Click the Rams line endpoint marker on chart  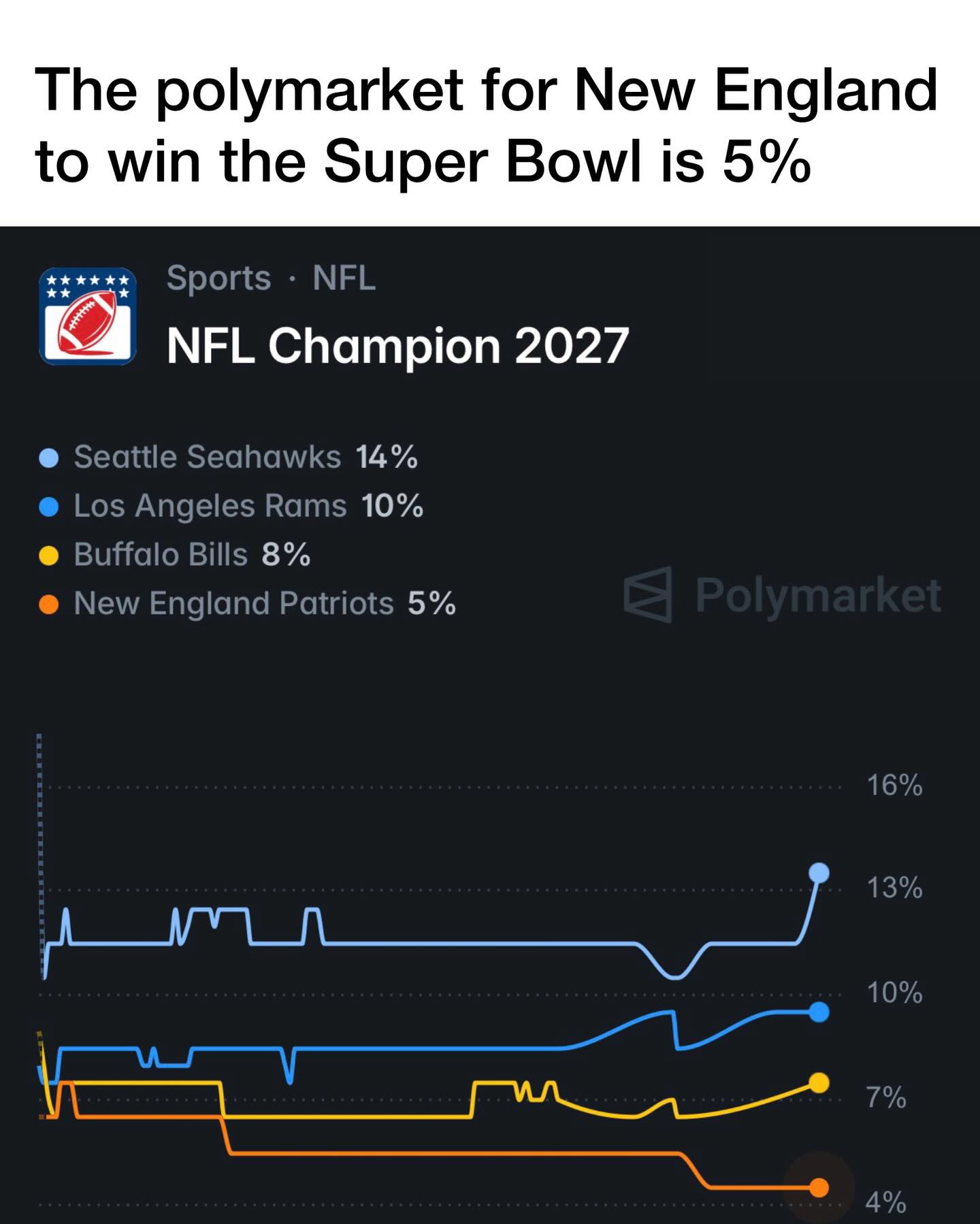tap(819, 1012)
